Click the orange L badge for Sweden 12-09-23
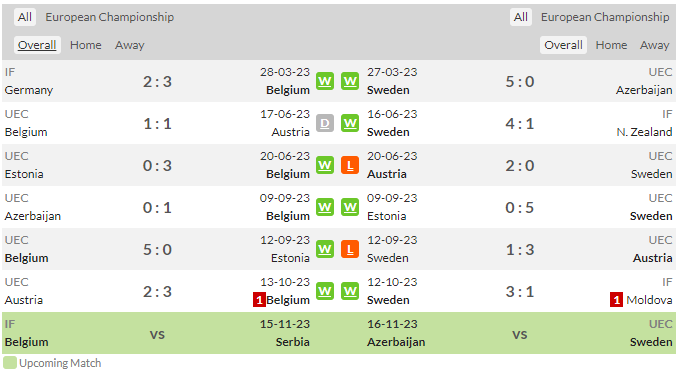 coord(350,250)
